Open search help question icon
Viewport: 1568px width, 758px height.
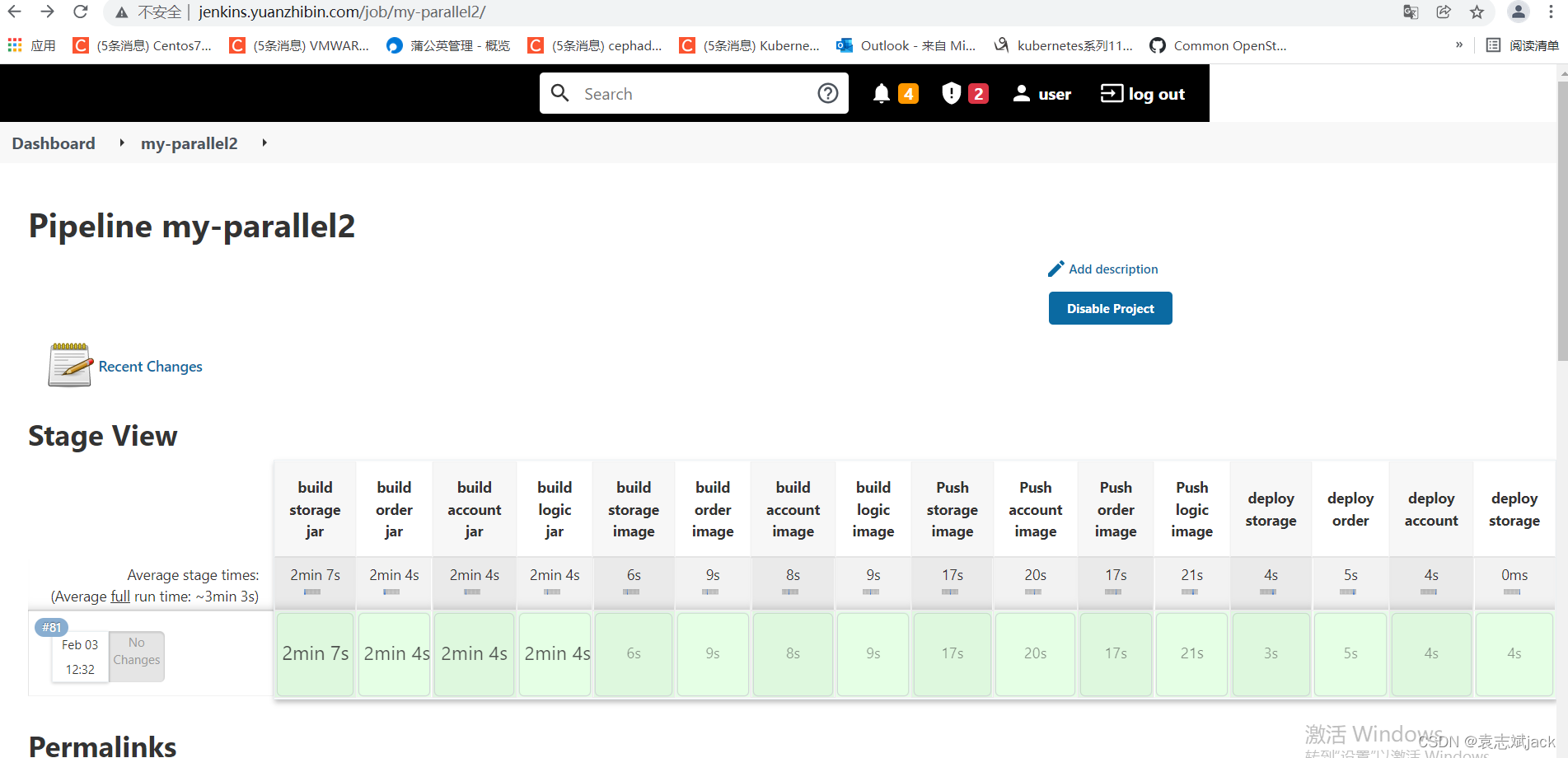pos(828,93)
